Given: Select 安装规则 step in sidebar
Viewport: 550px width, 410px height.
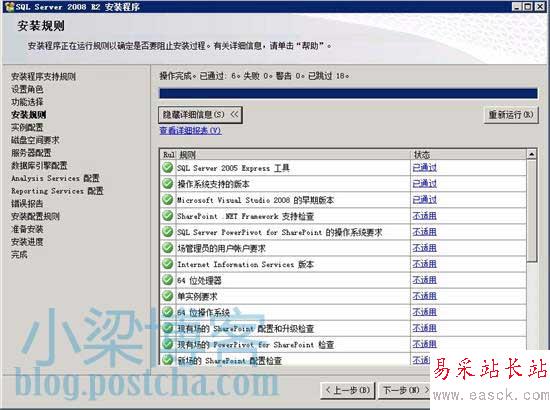Looking at the screenshot, I should [x=28, y=115].
